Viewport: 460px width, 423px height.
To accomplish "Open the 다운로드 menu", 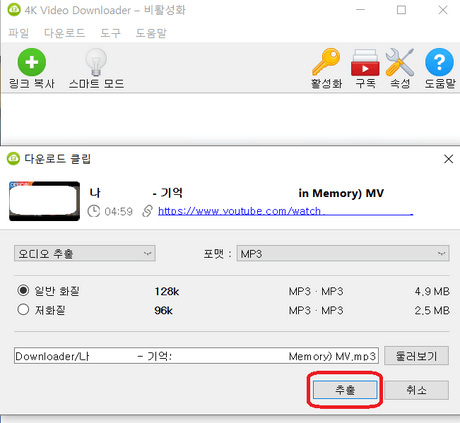I will [x=64, y=33].
